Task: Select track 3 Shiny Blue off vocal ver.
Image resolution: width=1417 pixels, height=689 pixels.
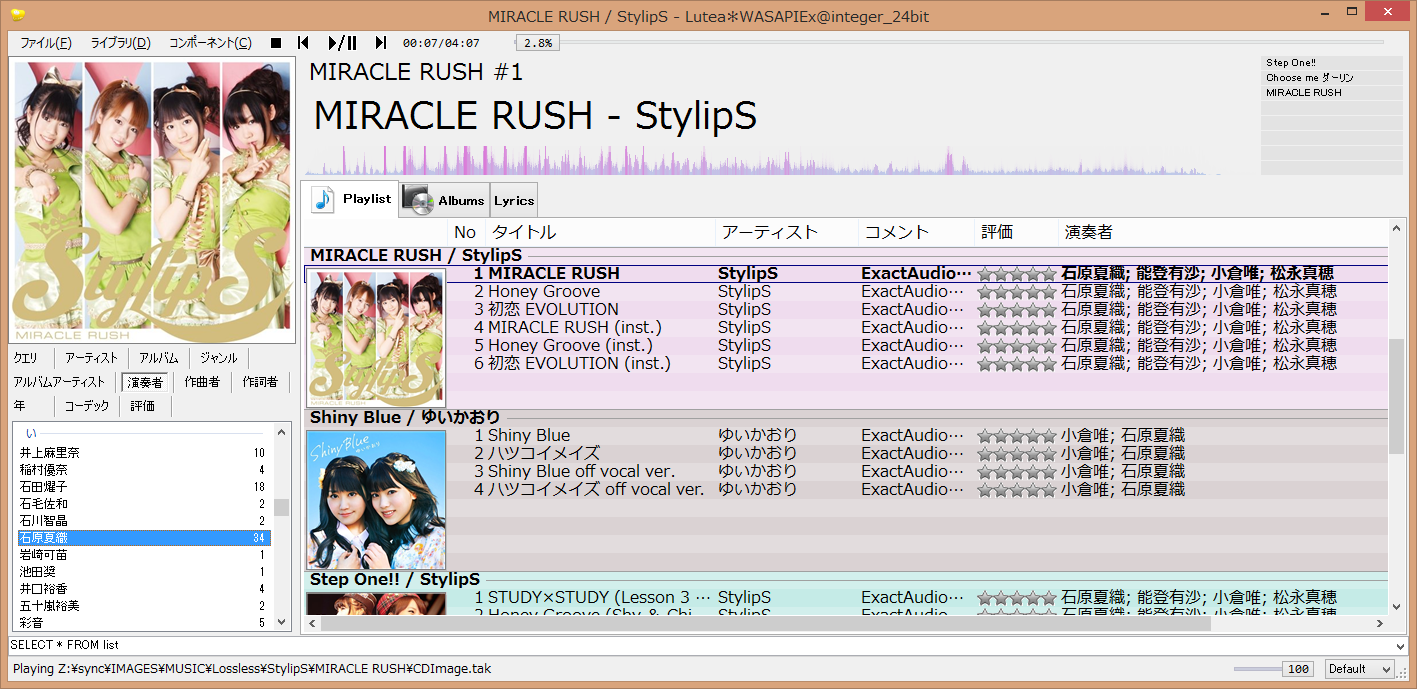Action: pyautogui.click(x=918, y=471)
